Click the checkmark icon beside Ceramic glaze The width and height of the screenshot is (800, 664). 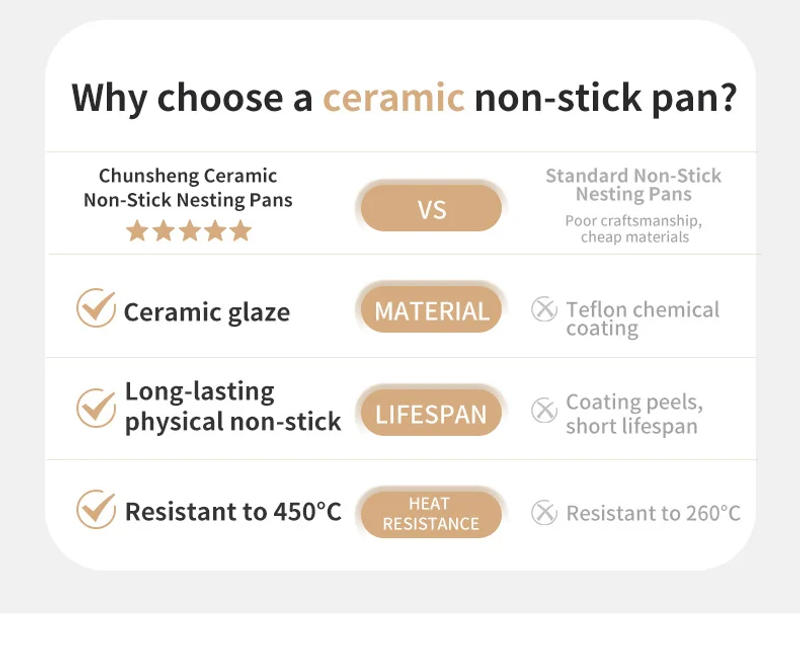96,309
